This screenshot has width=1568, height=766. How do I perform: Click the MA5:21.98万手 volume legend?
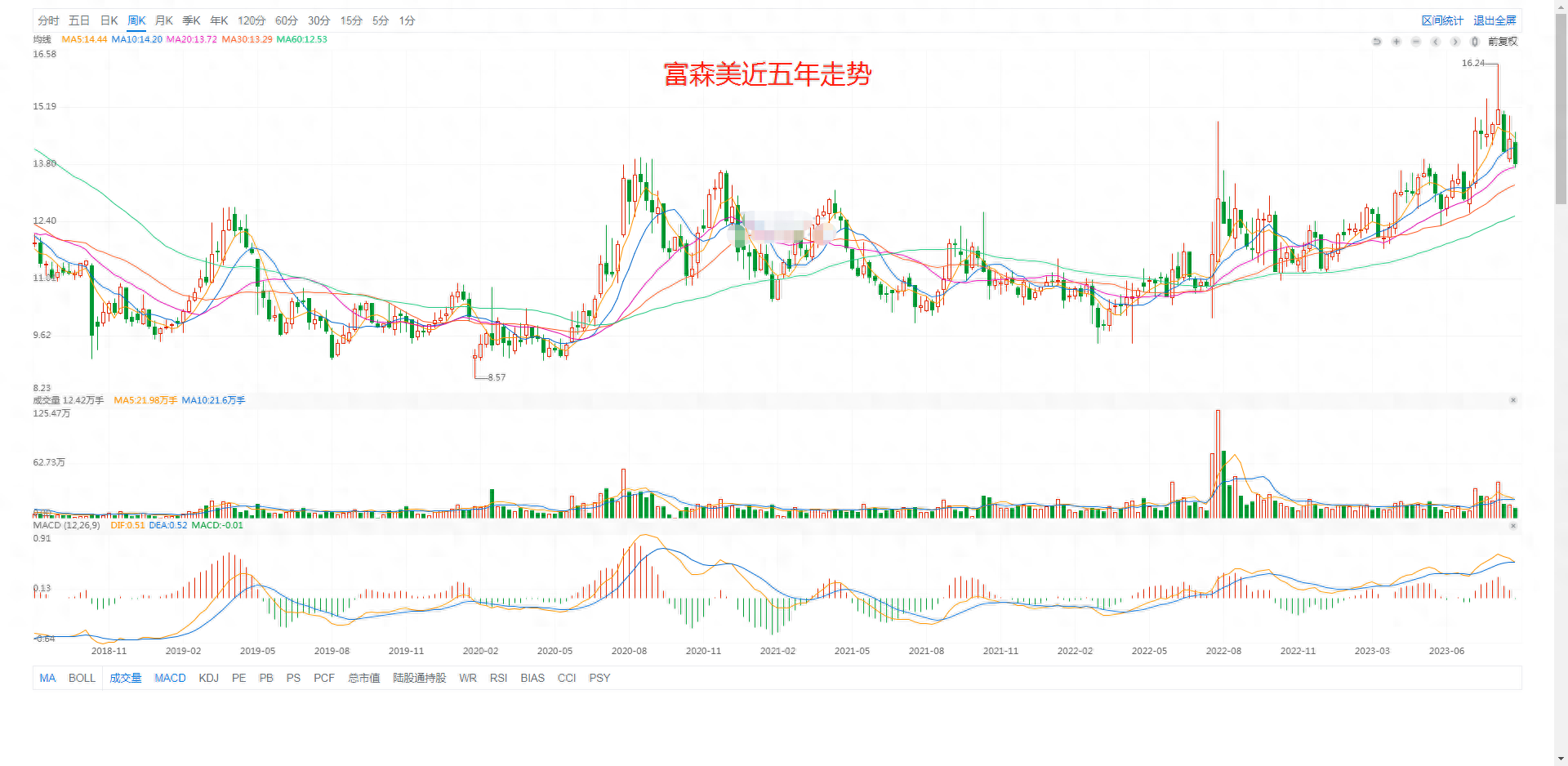[145, 400]
